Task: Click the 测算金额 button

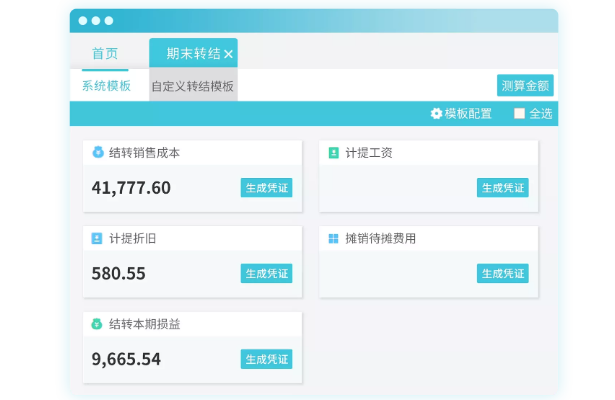Action: 525,85
